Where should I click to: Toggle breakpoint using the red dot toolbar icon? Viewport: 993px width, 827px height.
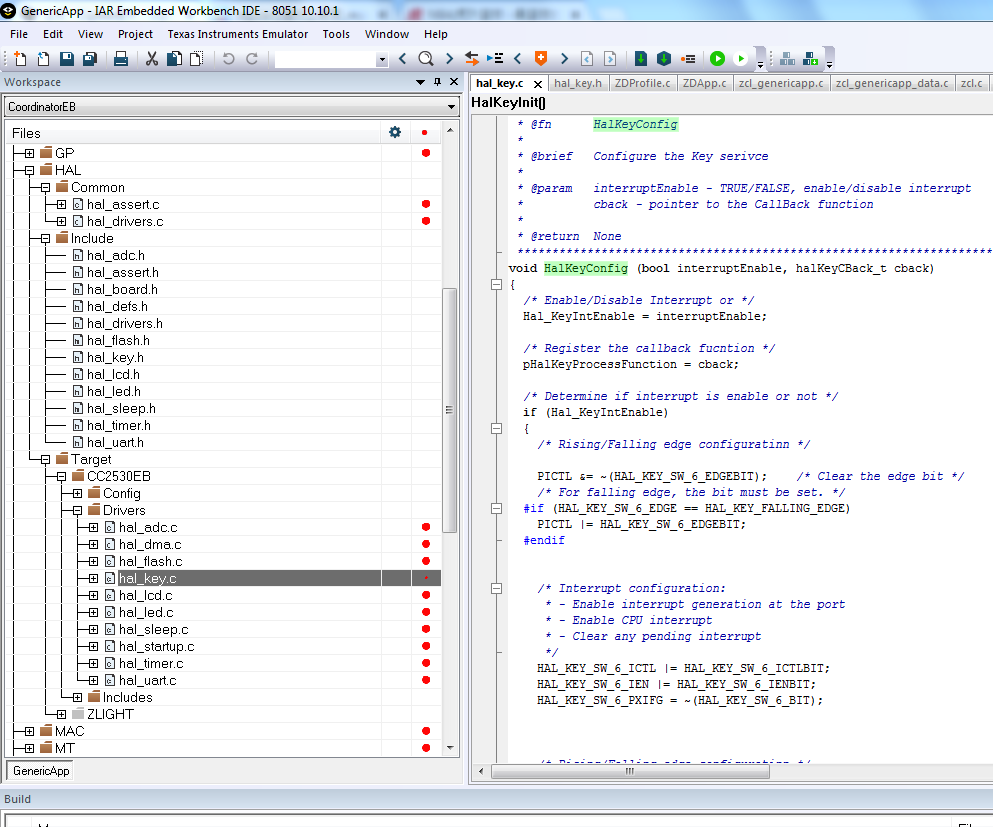tap(688, 59)
